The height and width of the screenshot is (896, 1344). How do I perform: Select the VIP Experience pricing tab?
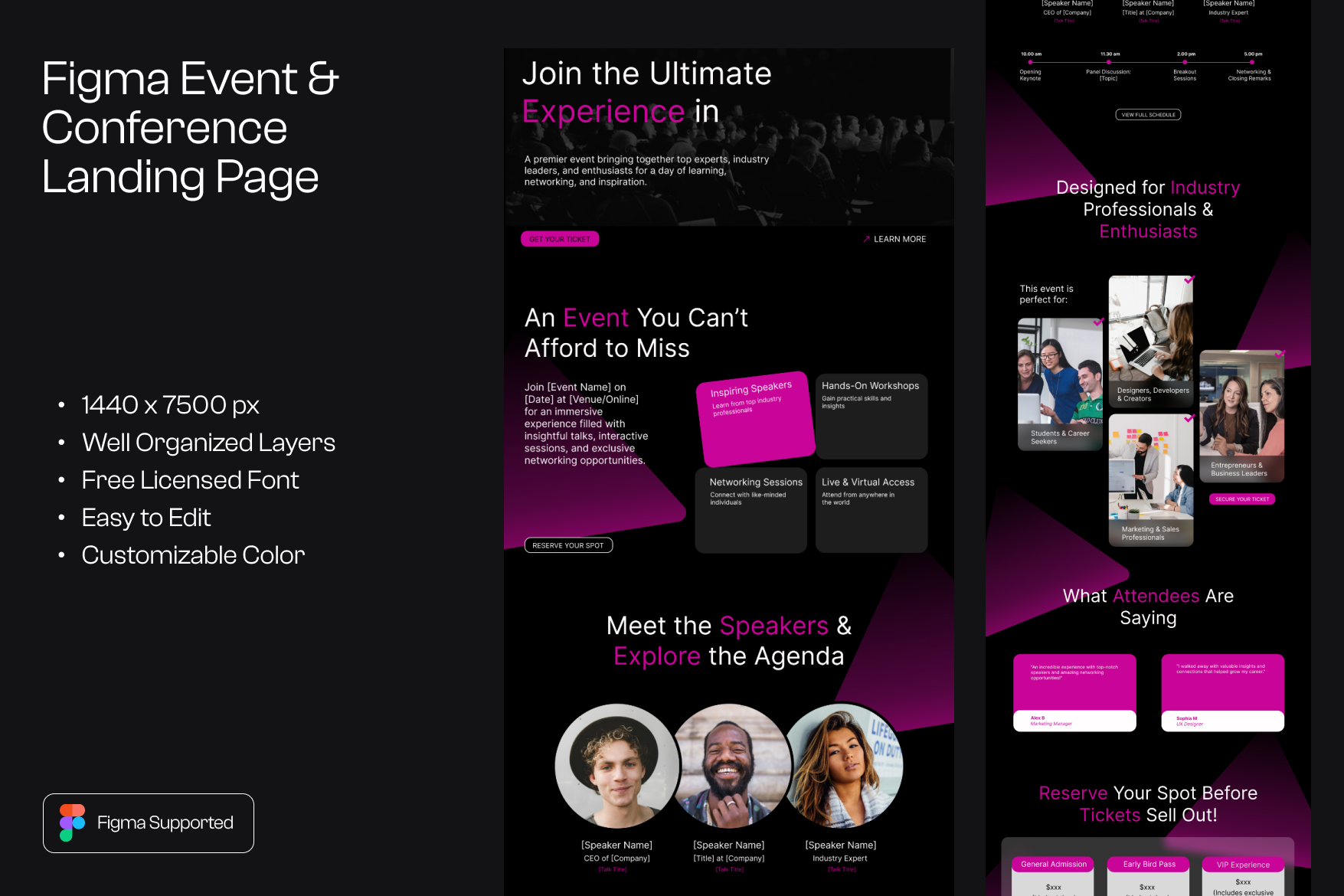tap(1242, 865)
